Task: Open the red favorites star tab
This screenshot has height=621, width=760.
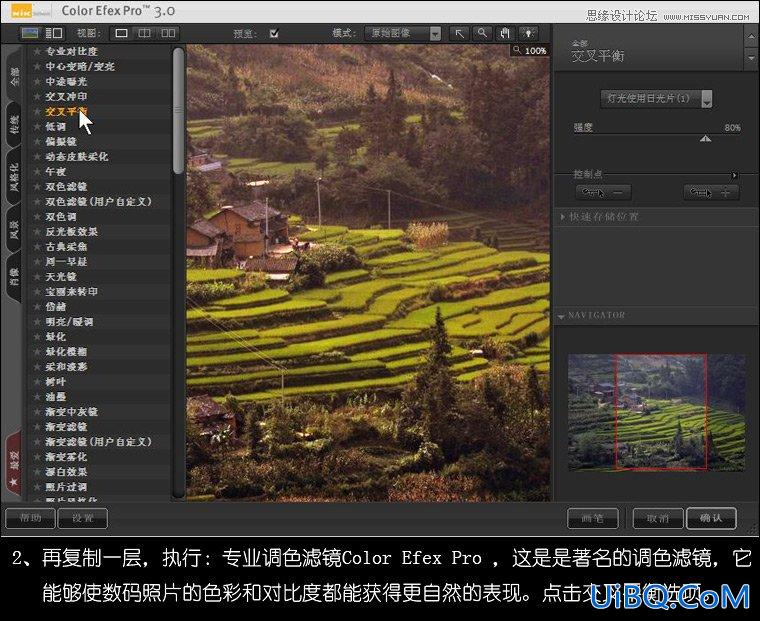Action: pyautogui.click(x=14, y=464)
